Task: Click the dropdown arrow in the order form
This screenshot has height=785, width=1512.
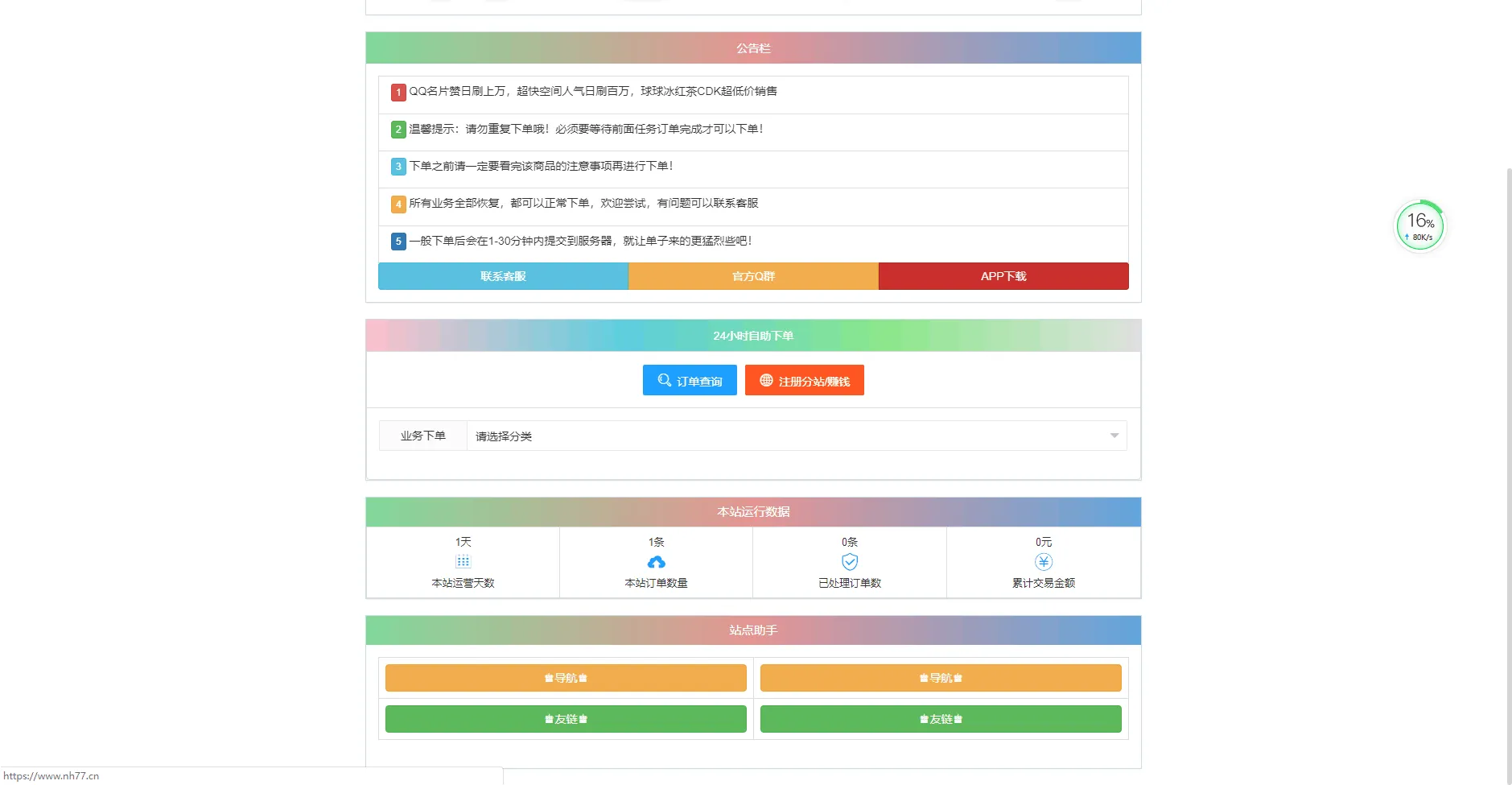Action: pyautogui.click(x=1114, y=436)
